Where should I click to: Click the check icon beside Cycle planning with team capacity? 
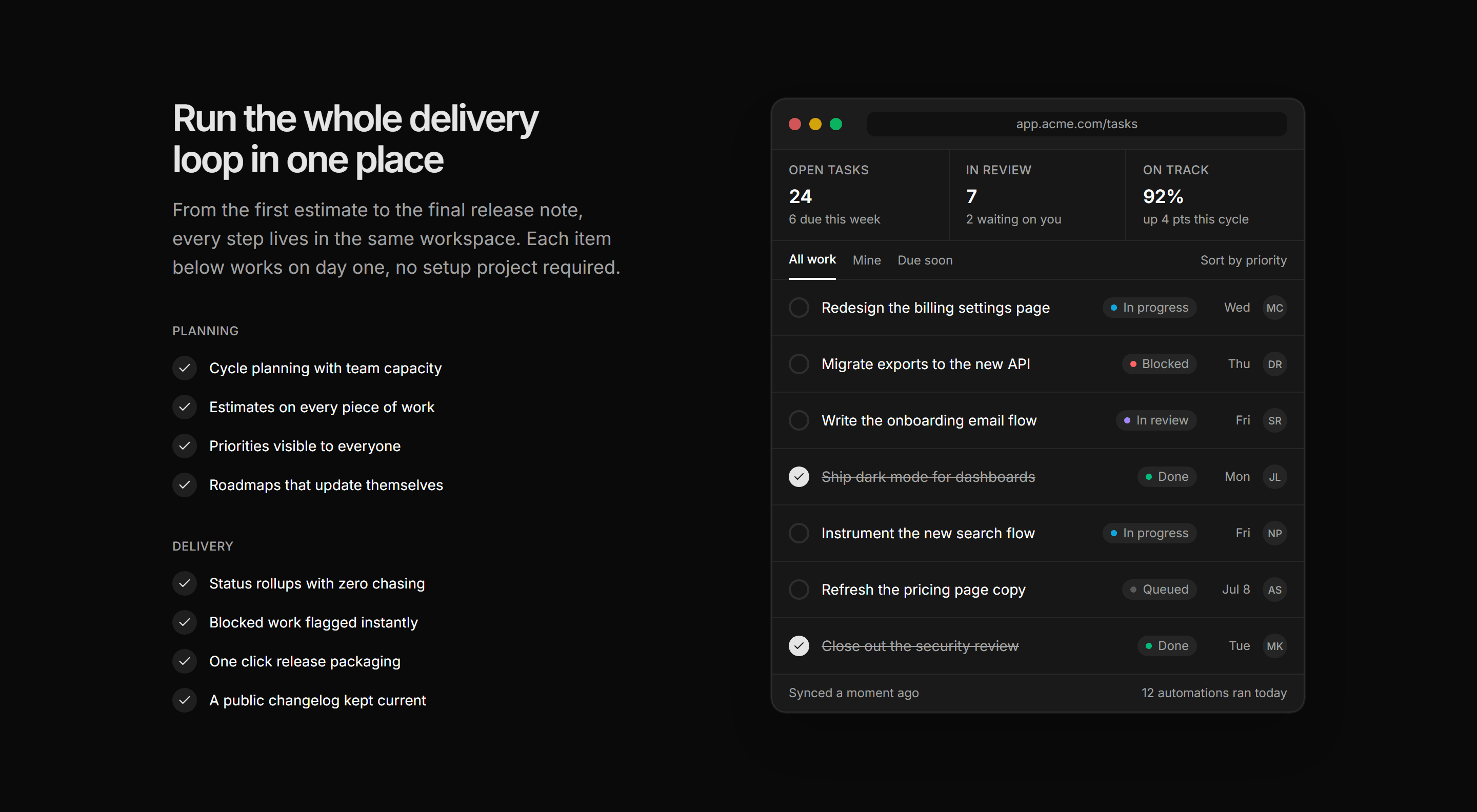pyautogui.click(x=185, y=368)
